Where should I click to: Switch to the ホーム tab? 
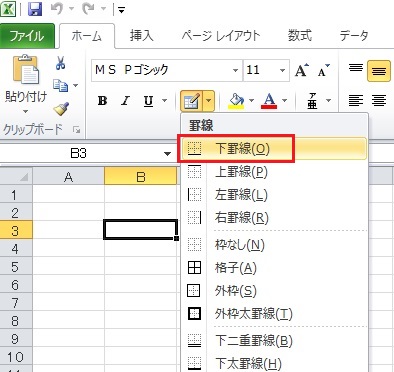pyautogui.click(x=87, y=36)
